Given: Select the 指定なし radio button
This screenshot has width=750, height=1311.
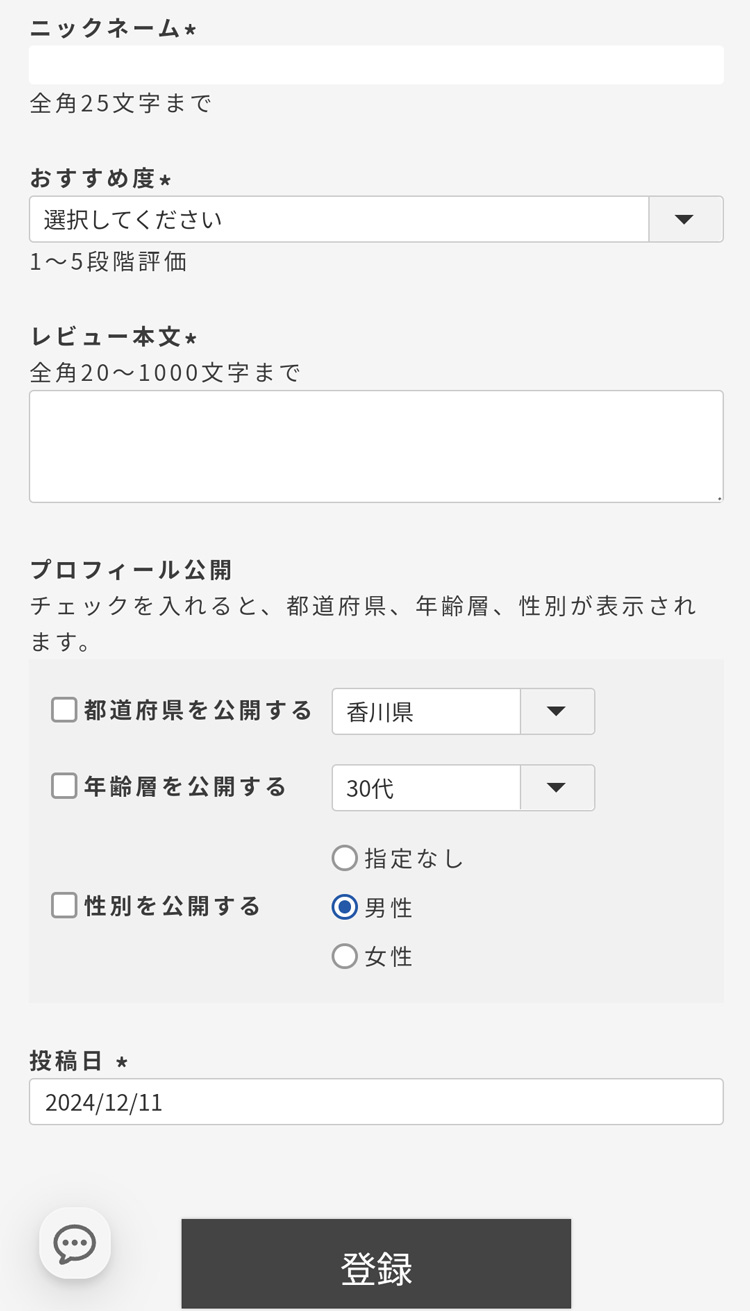Looking at the screenshot, I should click(x=344, y=857).
